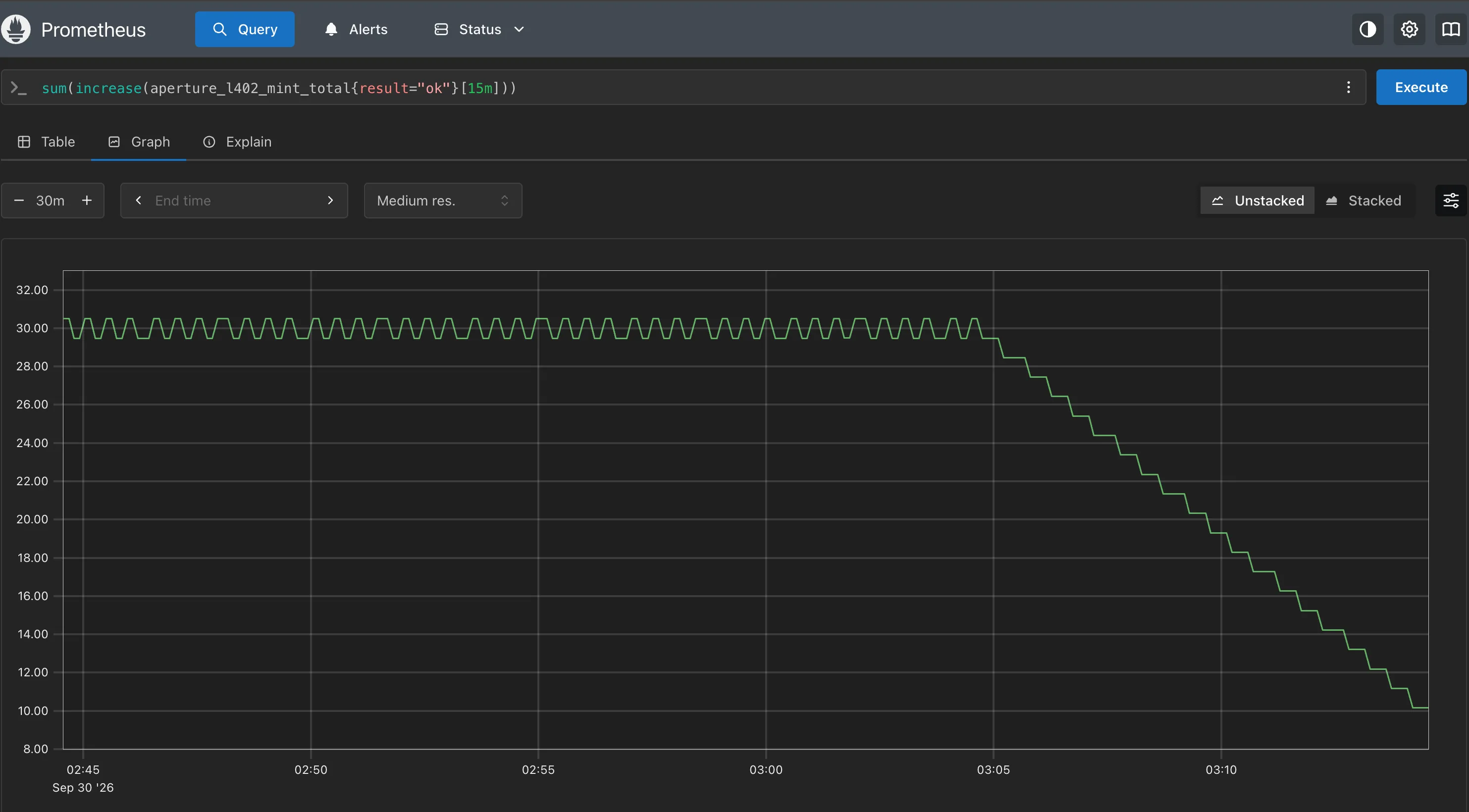Click the 32.00 y-axis label
The height and width of the screenshot is (812, 1469).
point(32,290)
